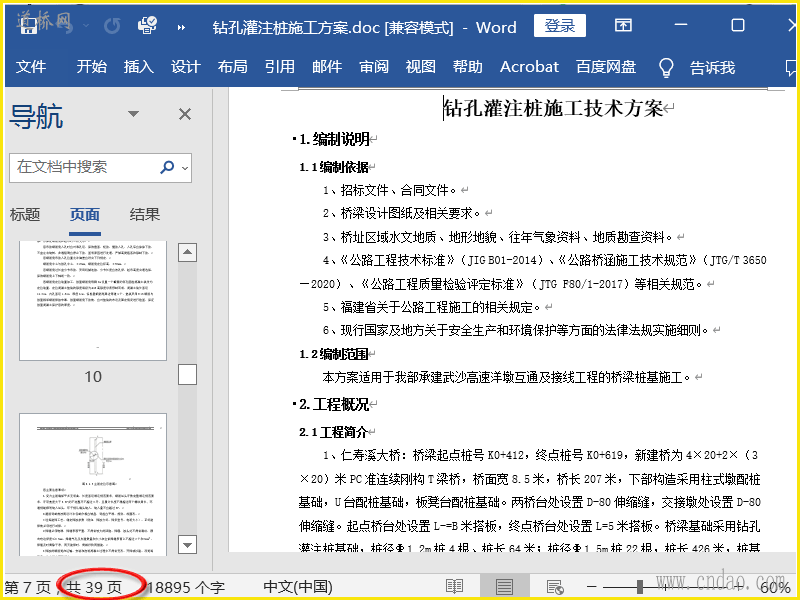Switch to the 标题 navigation tab
This screenshot has height=600, width=800.
pyautogui.click(x=25, y=214)
